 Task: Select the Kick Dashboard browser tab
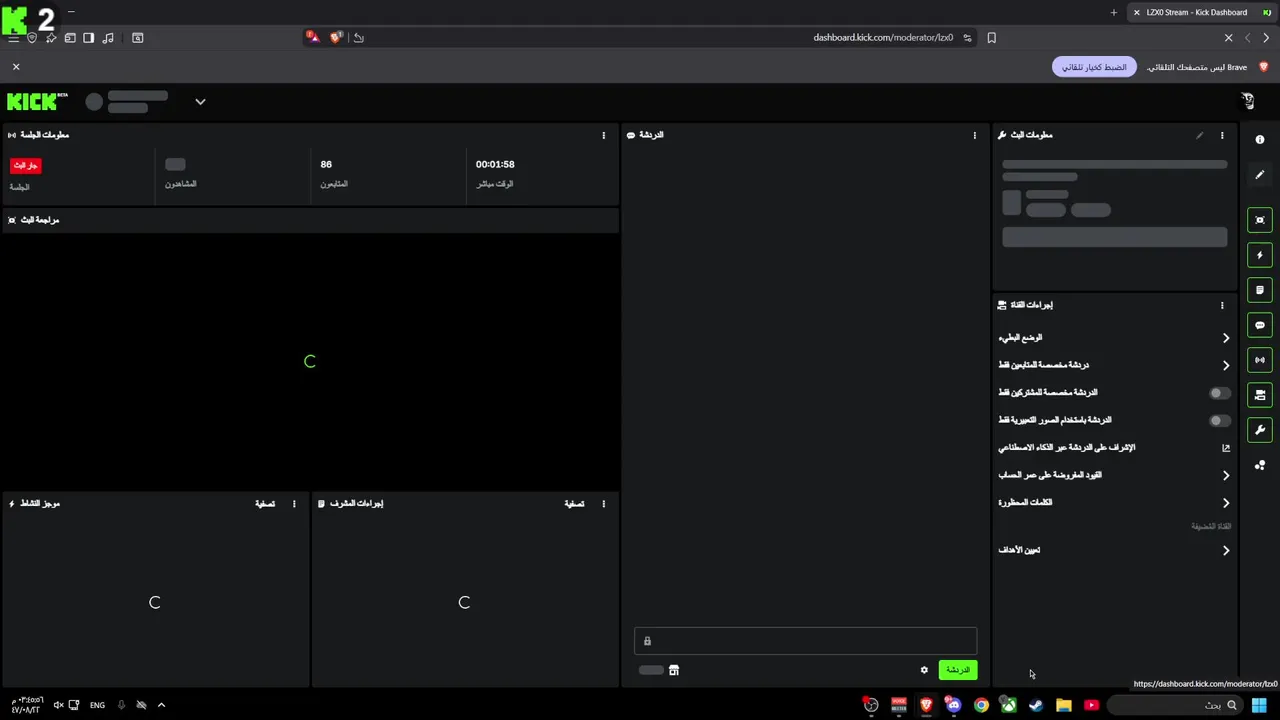tap(1202, 12)
